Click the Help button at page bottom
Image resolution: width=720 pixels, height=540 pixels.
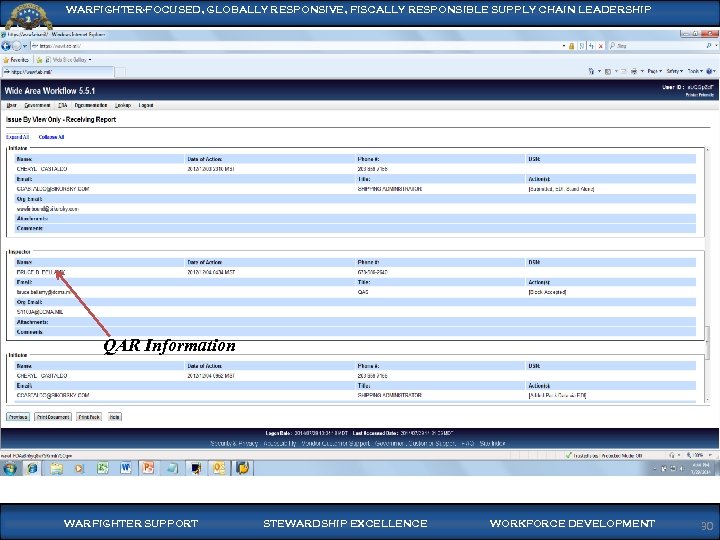point(115,417)
